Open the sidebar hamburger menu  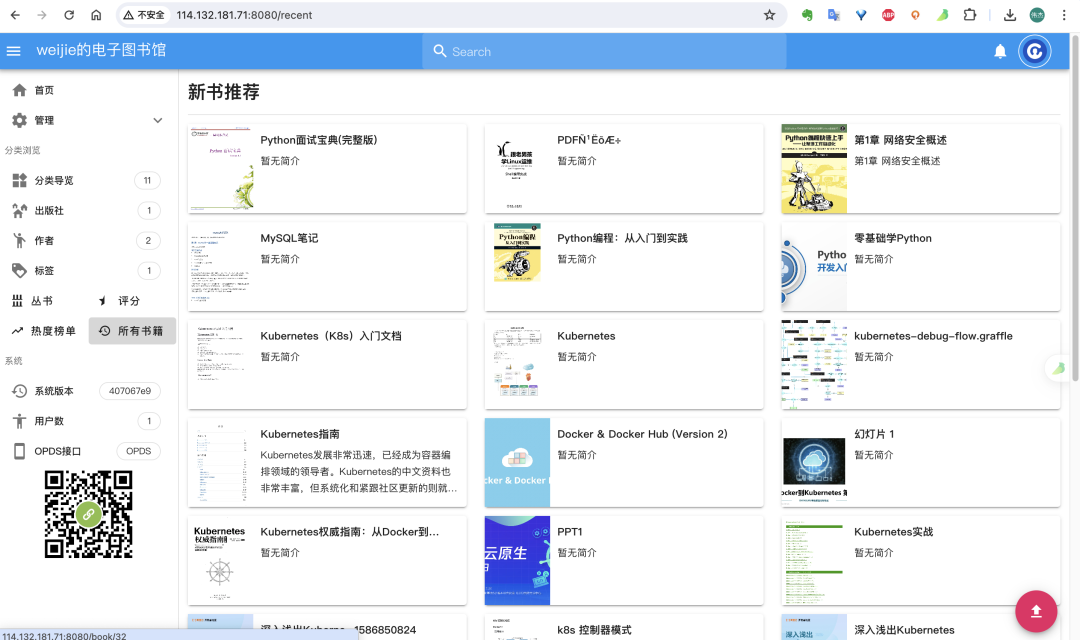pos(13,51)
